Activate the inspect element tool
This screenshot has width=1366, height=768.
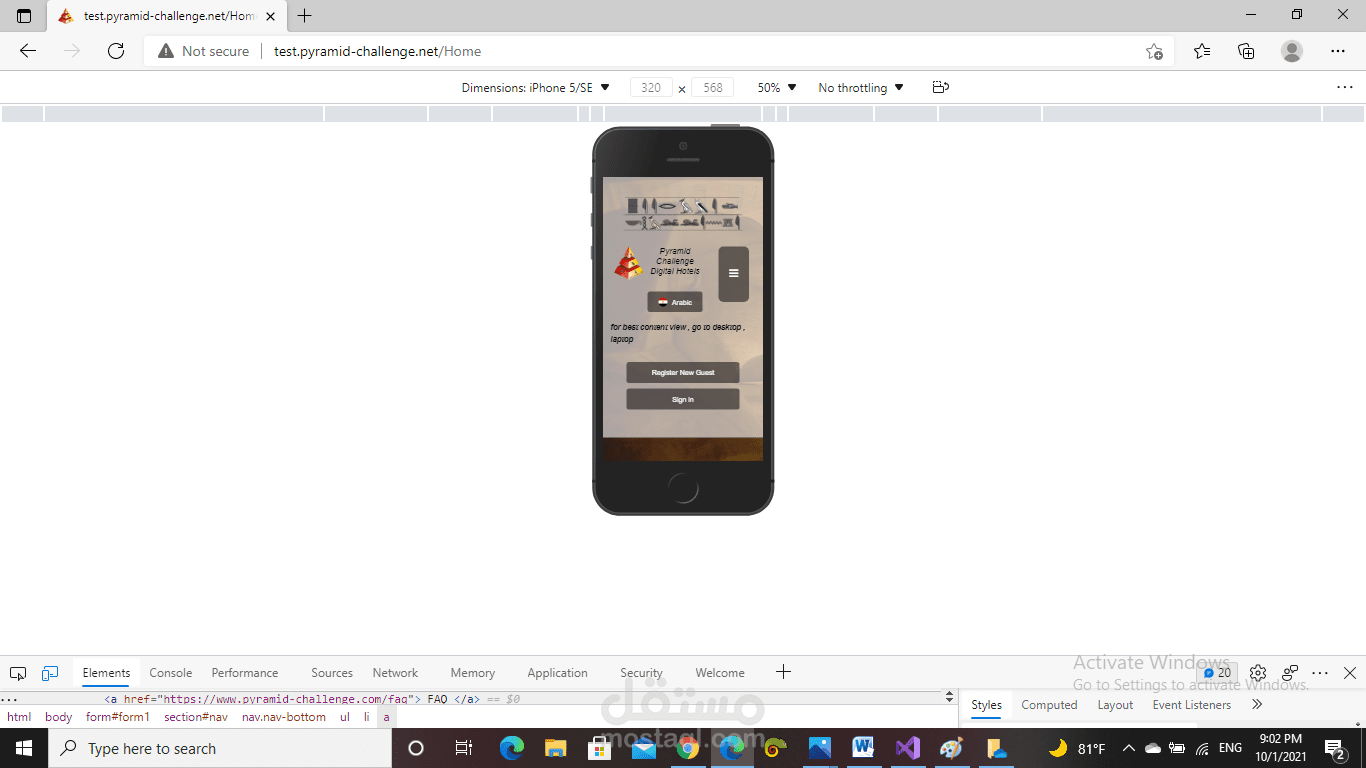click(x=18, y=673)
